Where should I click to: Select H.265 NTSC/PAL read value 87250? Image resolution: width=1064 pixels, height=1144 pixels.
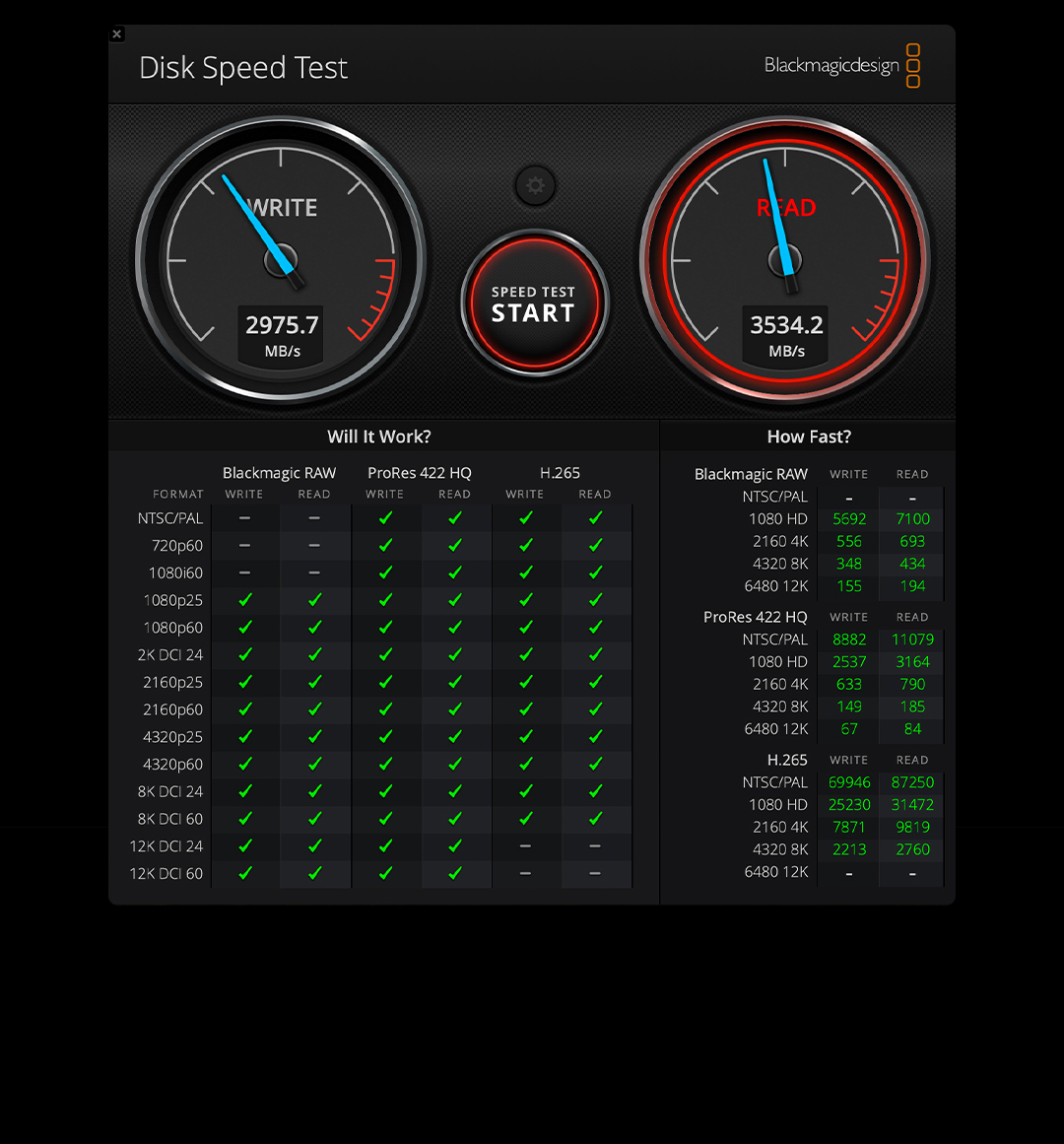coord(912,782)
